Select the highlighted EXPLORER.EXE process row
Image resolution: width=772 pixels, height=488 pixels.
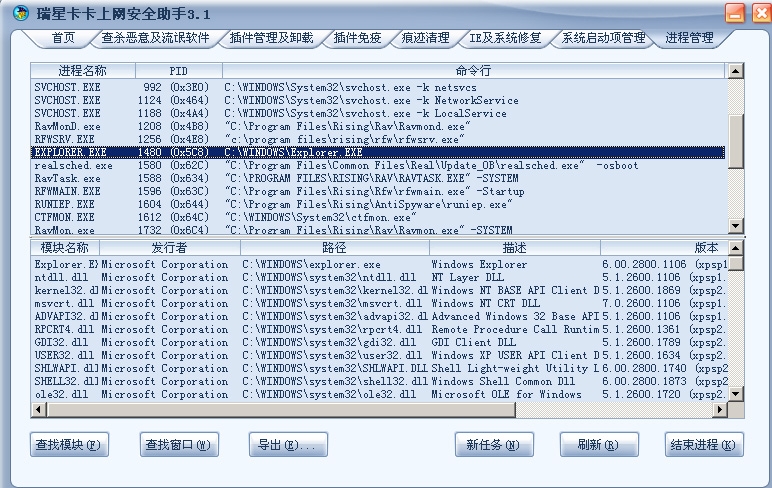coord(378,152)
